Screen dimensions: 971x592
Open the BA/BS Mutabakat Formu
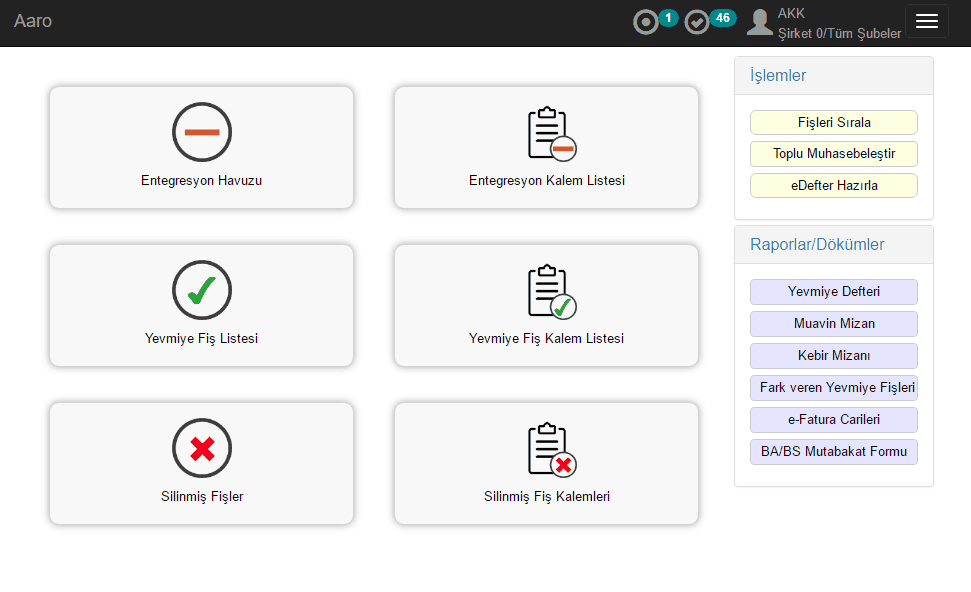tap(833, 452)
